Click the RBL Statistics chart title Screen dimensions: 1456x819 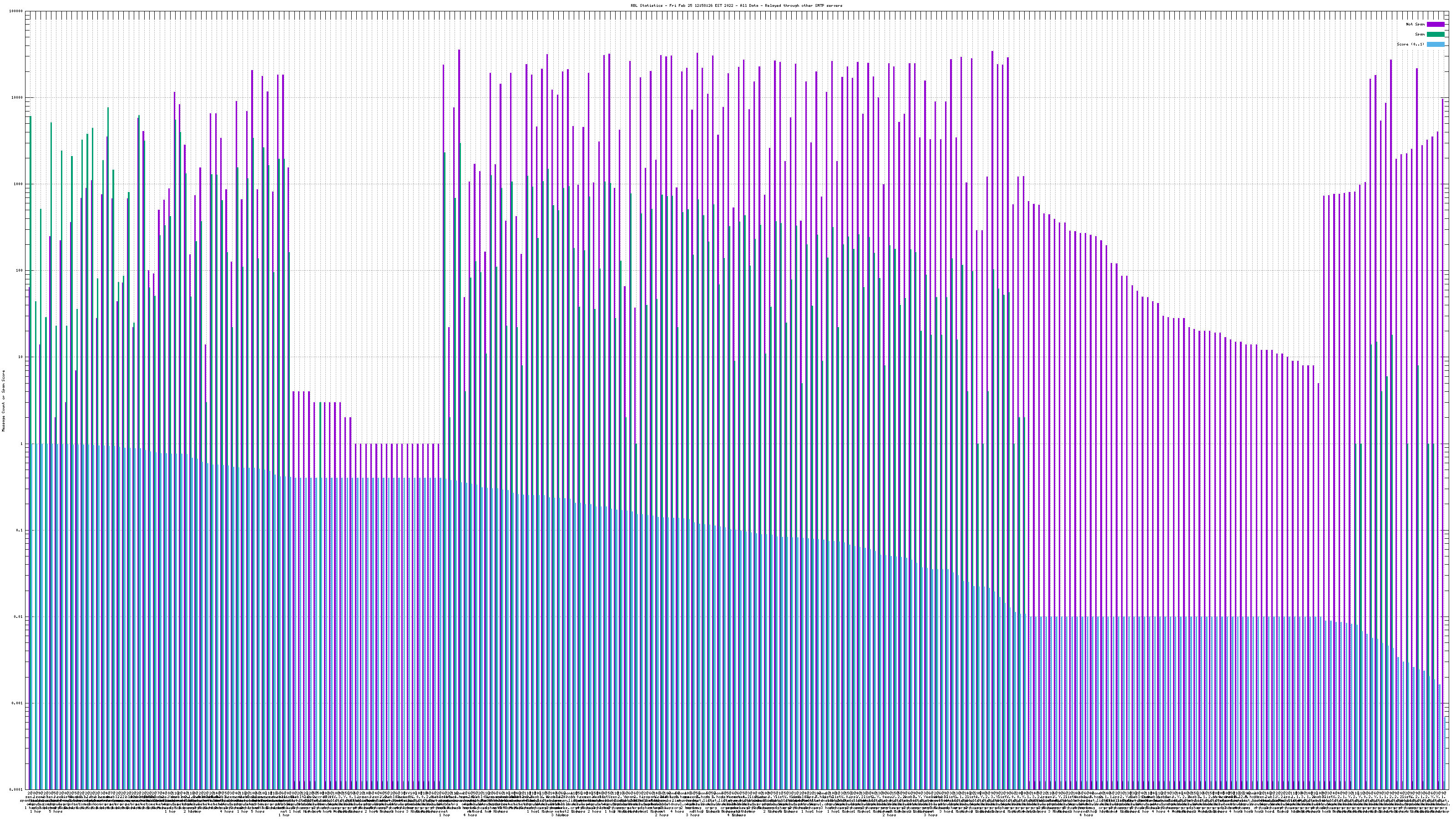(x=736, y=5)
